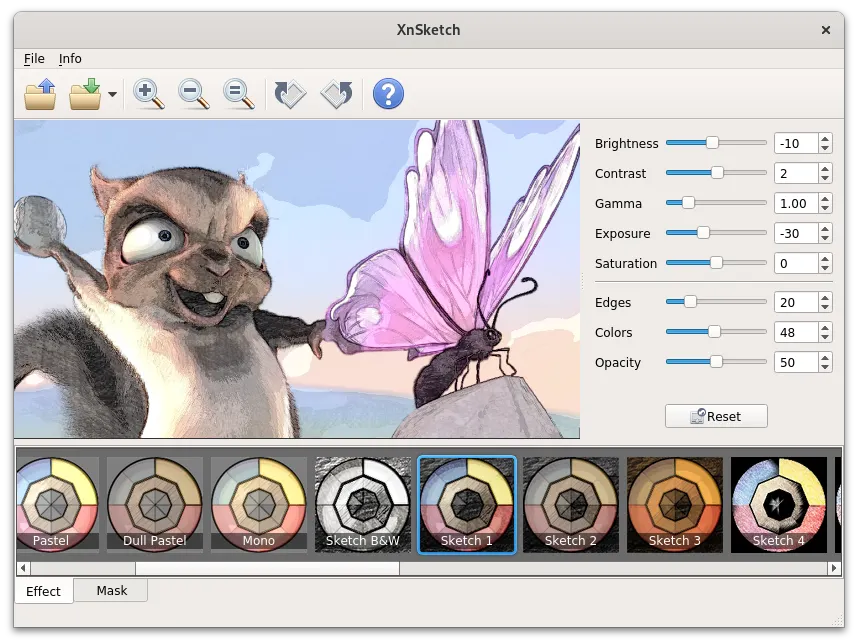Screen dimensions: 858x644
Task: Open the Info menu
Action: coord(70,59)
